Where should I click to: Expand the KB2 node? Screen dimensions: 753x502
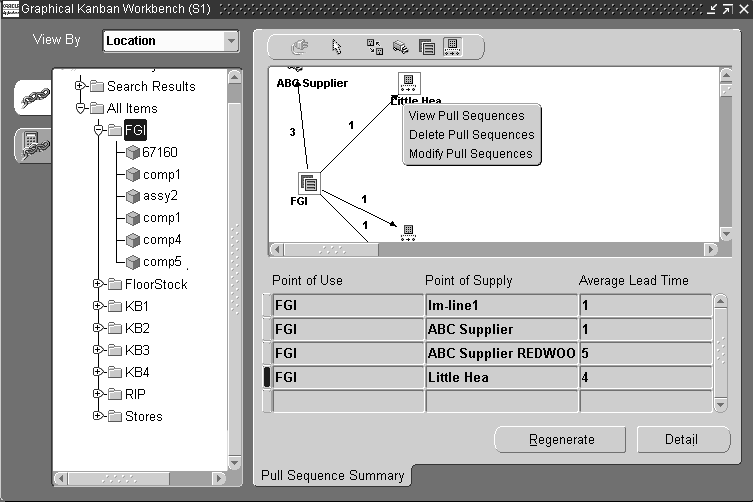pos(97,328)
